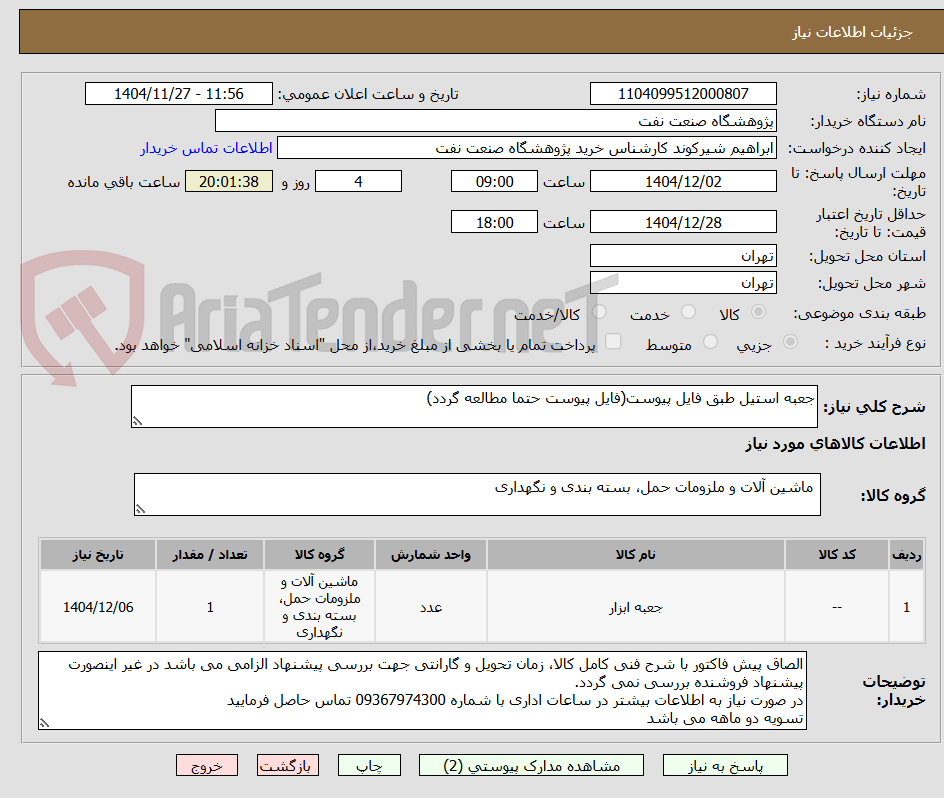944x798 pixels.
Task: Click the goods group cell in table row
Action: pyautogui.click(x=320, y=607)
